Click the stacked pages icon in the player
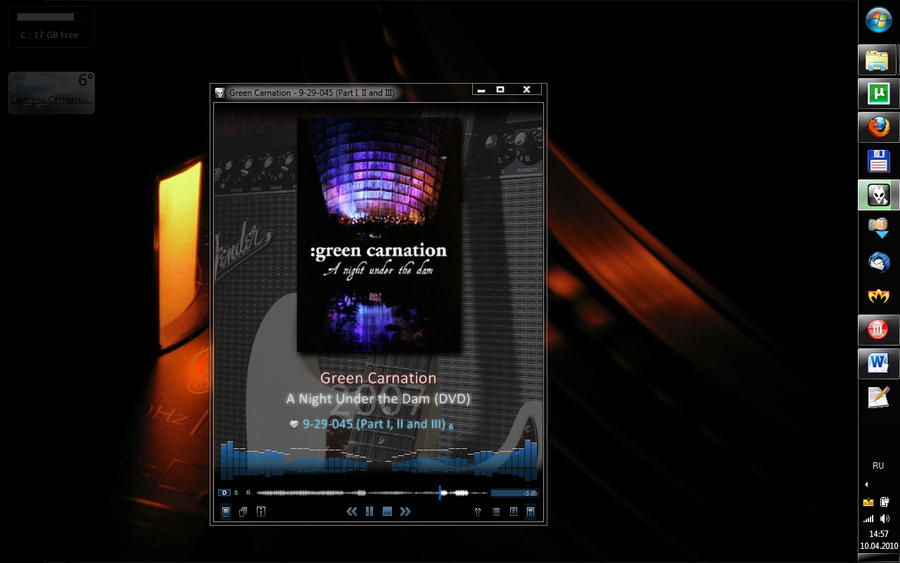The width and height of the screenshot is (900, 563). [x=243, y=511]
